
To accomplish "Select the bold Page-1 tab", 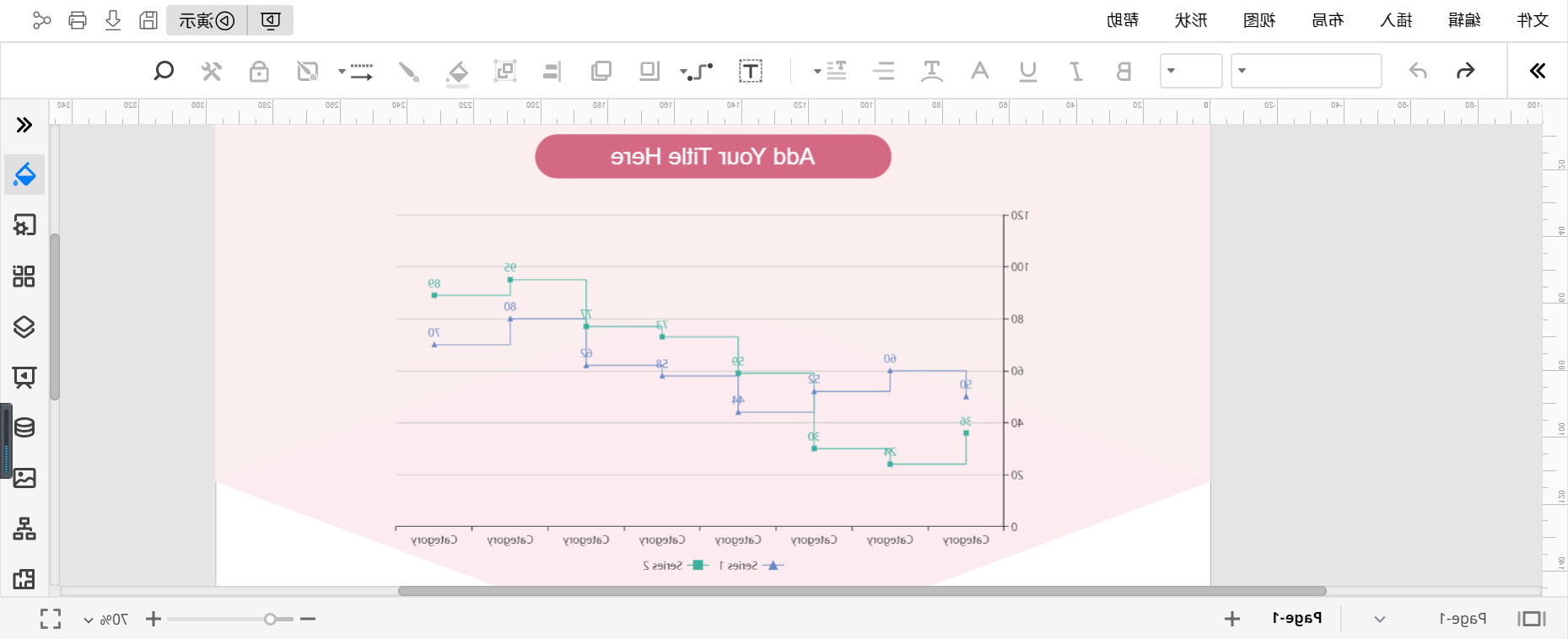I will click(x=1296, y=619).
